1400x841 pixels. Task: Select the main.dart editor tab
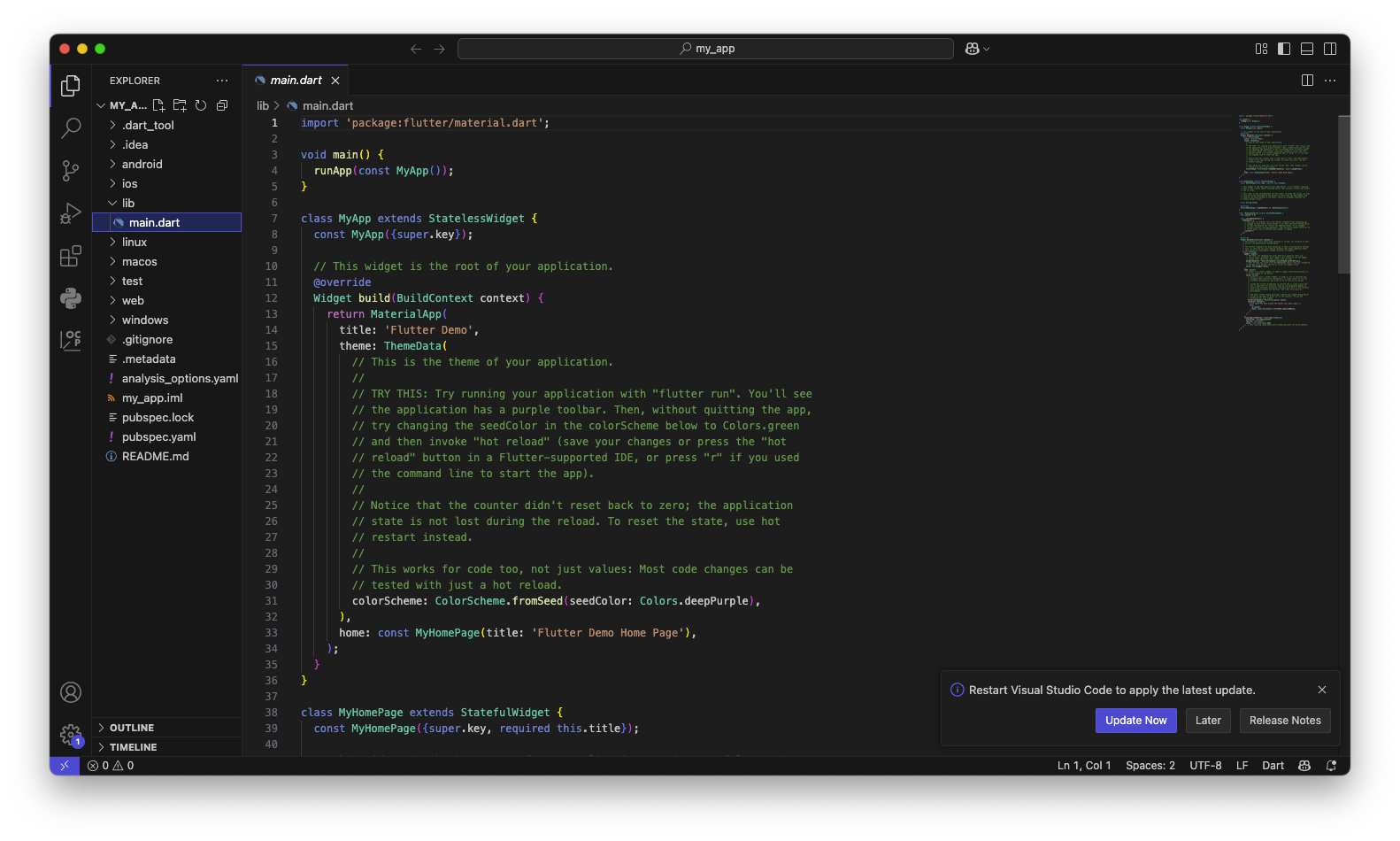click(296, 81)
